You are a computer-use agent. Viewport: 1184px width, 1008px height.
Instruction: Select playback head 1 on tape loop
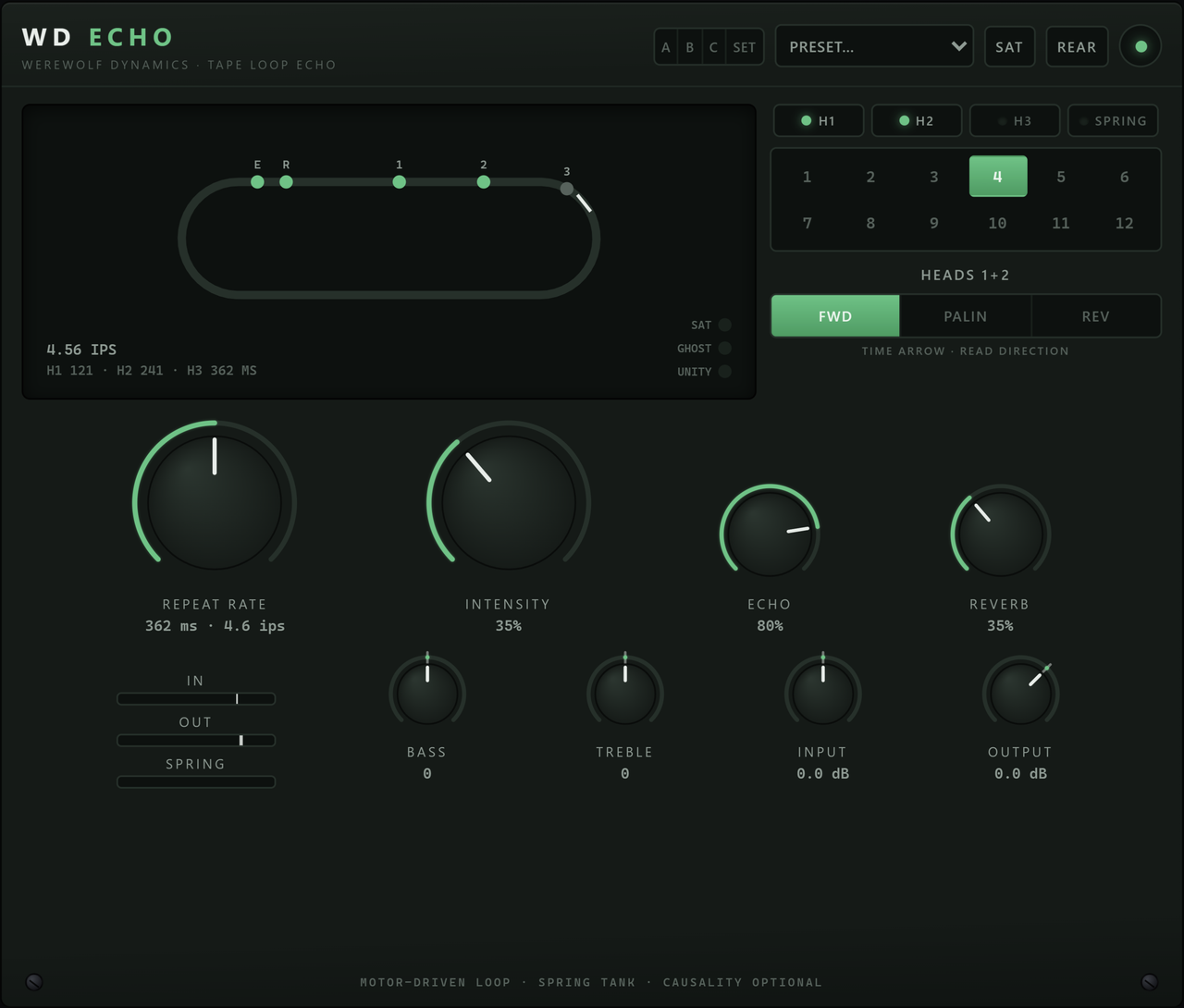coord(399,182)
